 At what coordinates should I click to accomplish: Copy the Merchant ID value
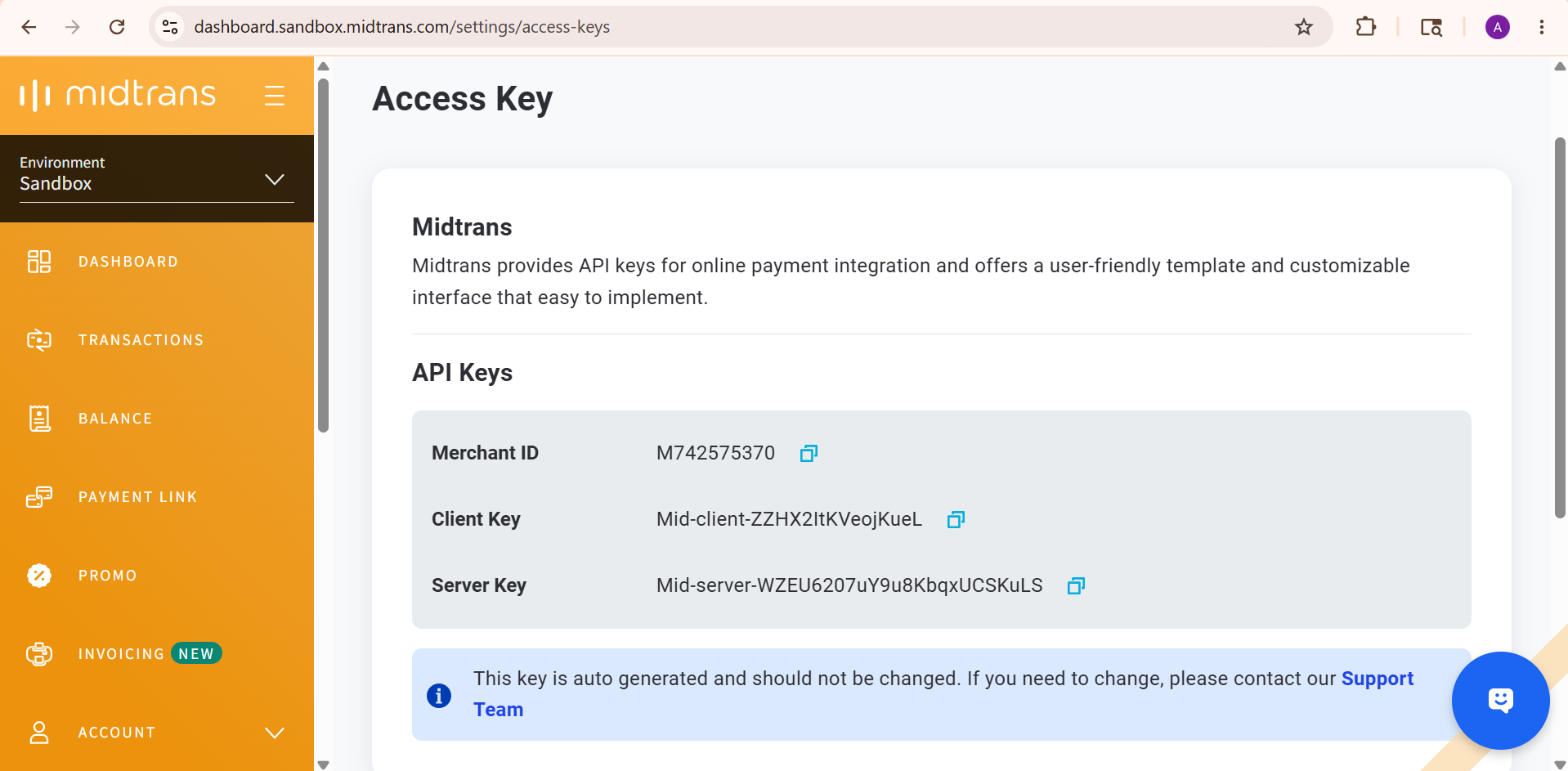click(x=809, y=453)
